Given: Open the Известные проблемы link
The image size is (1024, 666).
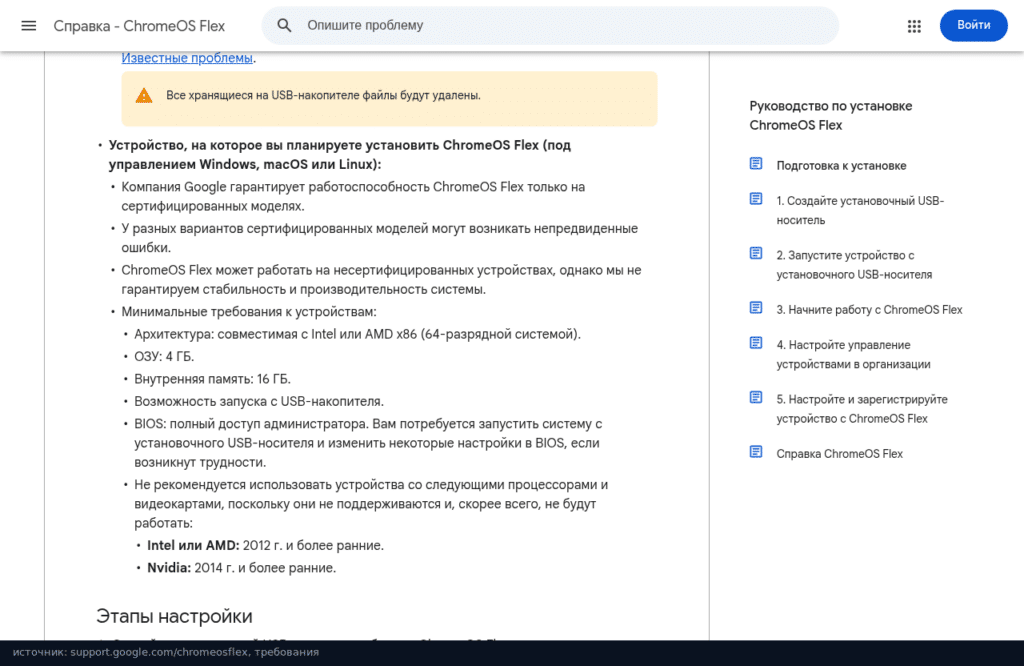Looking at the screenshot, I should 187,58.
